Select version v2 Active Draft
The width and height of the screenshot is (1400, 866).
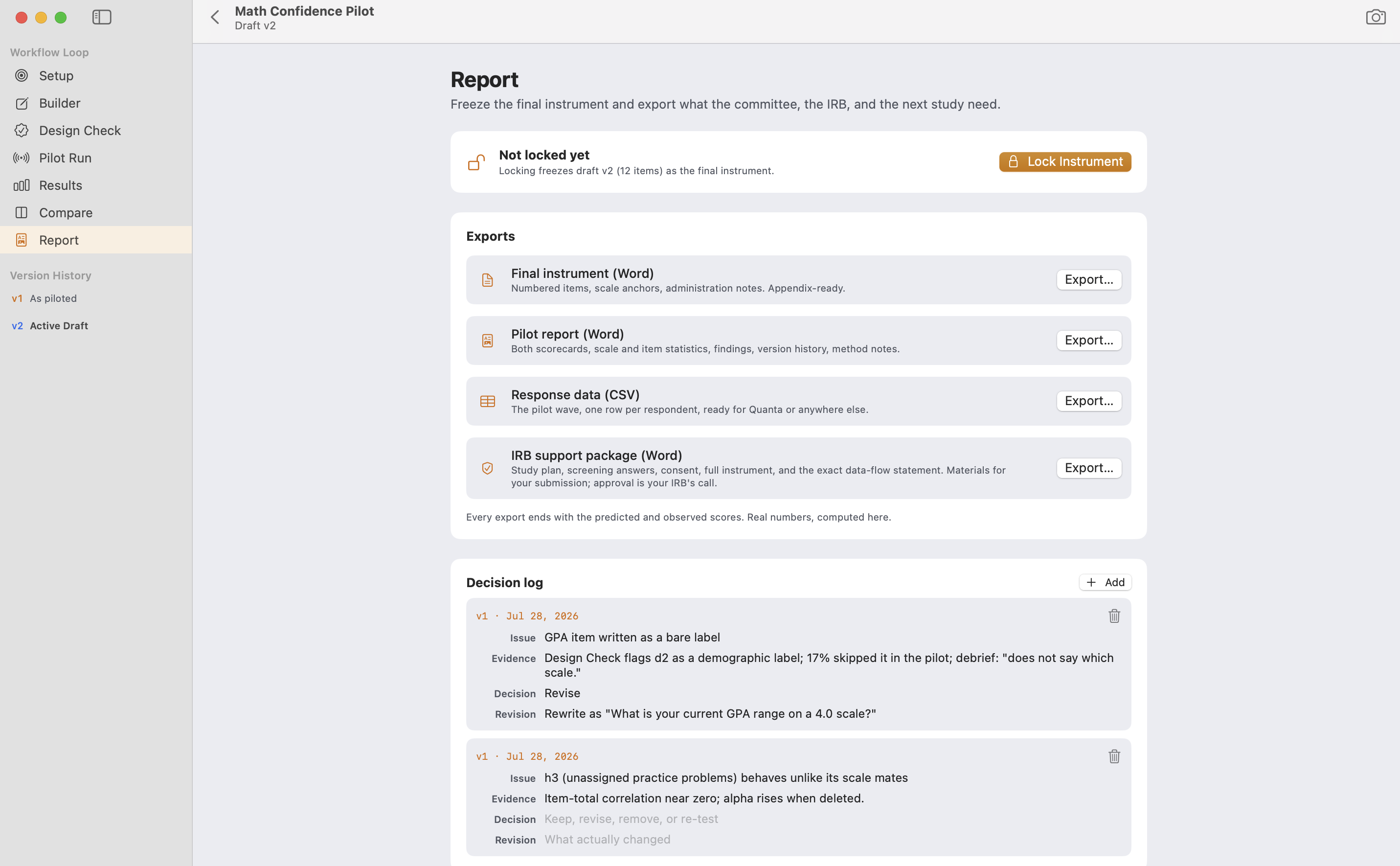point(96,326)
